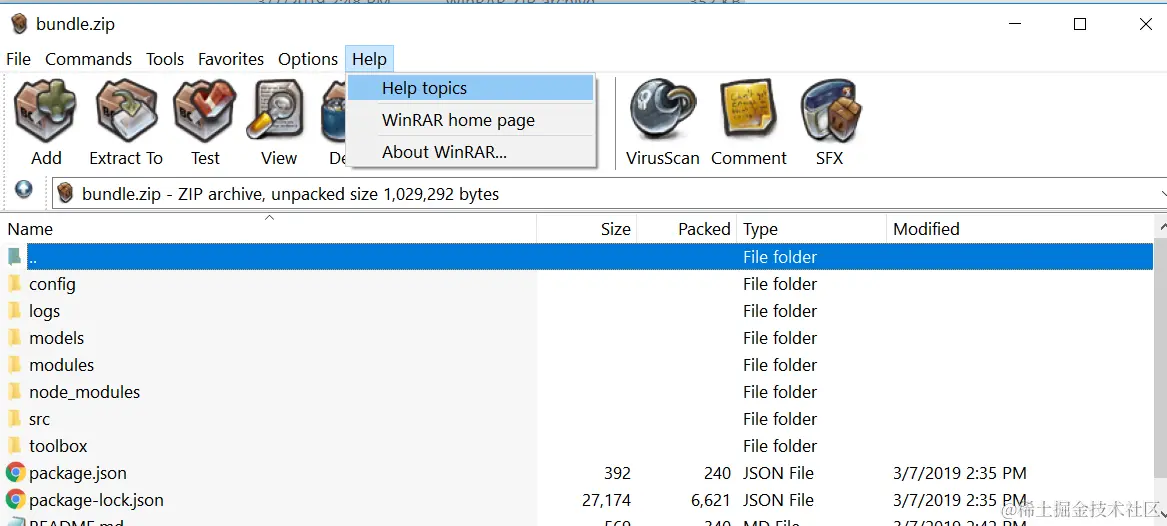Screen dimensions: 1167x526
Task: Select About WinRAR... menu item
Action: coord(471,152)
